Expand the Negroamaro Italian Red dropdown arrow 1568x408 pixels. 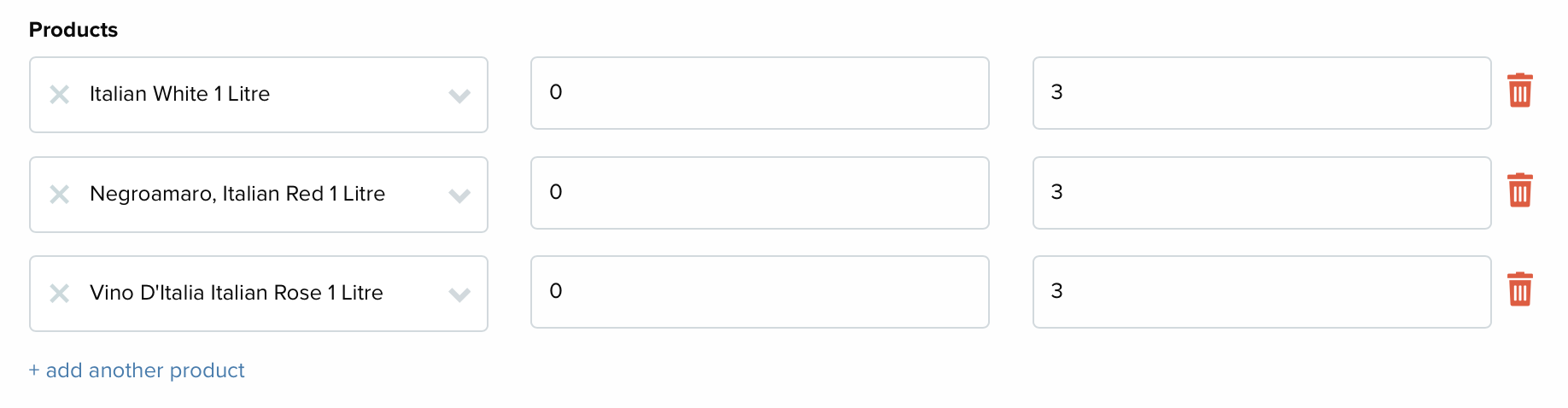(x=459, y=195)
